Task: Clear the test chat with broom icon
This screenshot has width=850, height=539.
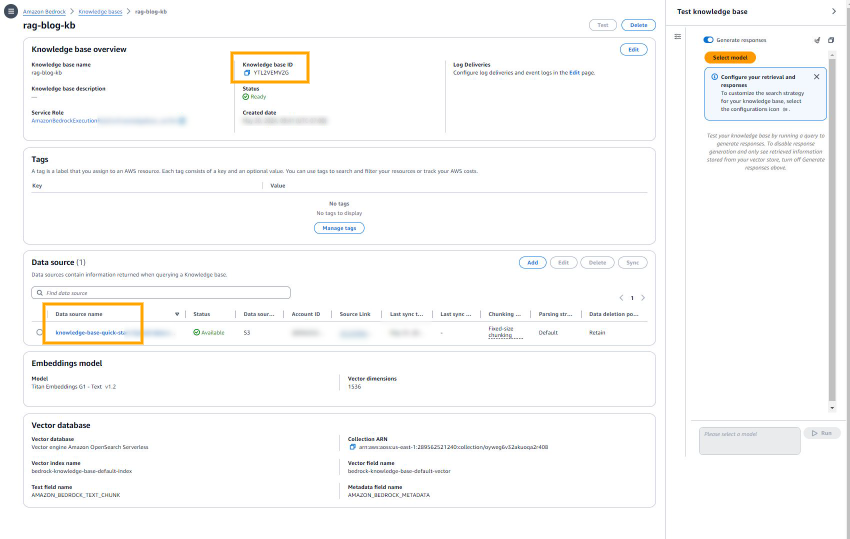Action: pyautogui.click(x=817, y=40)
